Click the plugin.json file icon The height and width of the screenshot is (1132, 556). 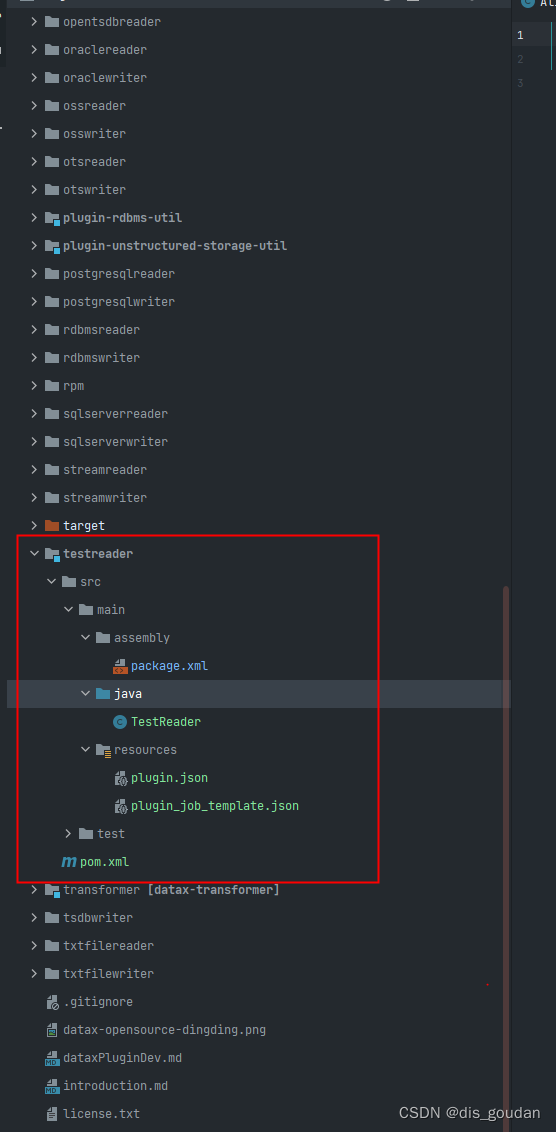click(x=121, y=778)
